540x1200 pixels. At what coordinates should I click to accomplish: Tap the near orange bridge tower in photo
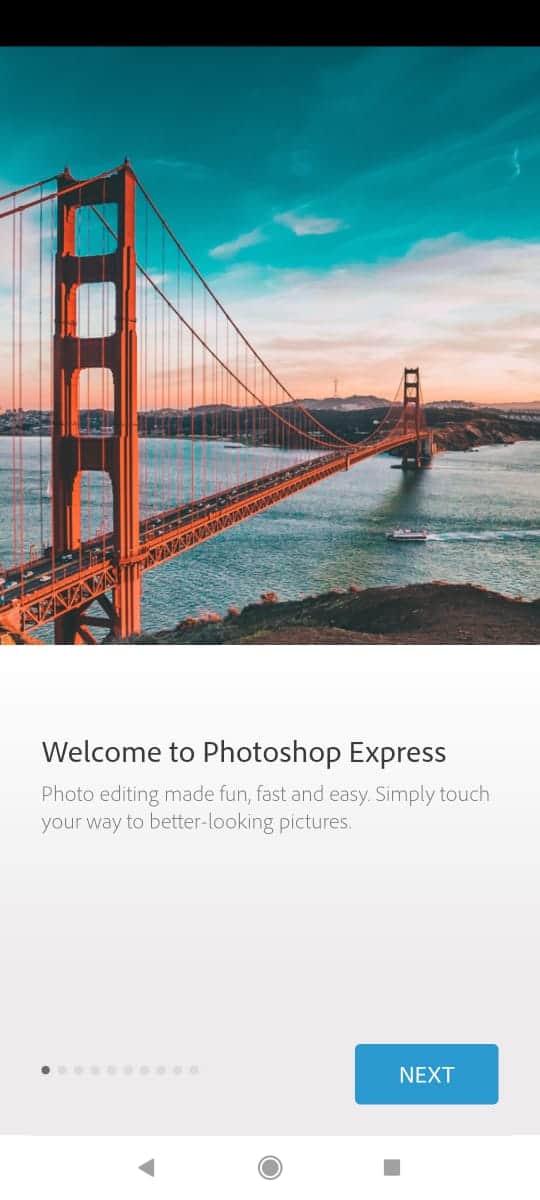(x=98, y=400)
